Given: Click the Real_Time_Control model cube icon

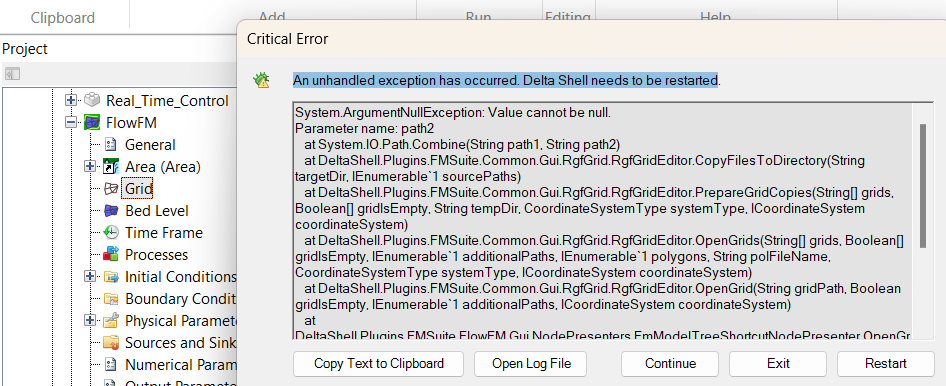Looking at the screenshot, I should [x=92, y=100].
